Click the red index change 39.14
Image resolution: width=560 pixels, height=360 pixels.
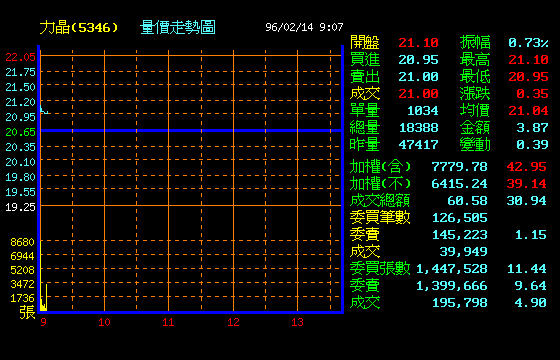point(527,184)
